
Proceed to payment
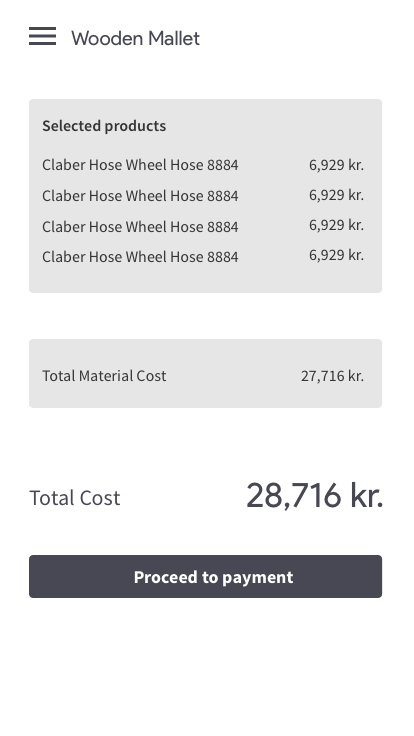pos(206,576)
